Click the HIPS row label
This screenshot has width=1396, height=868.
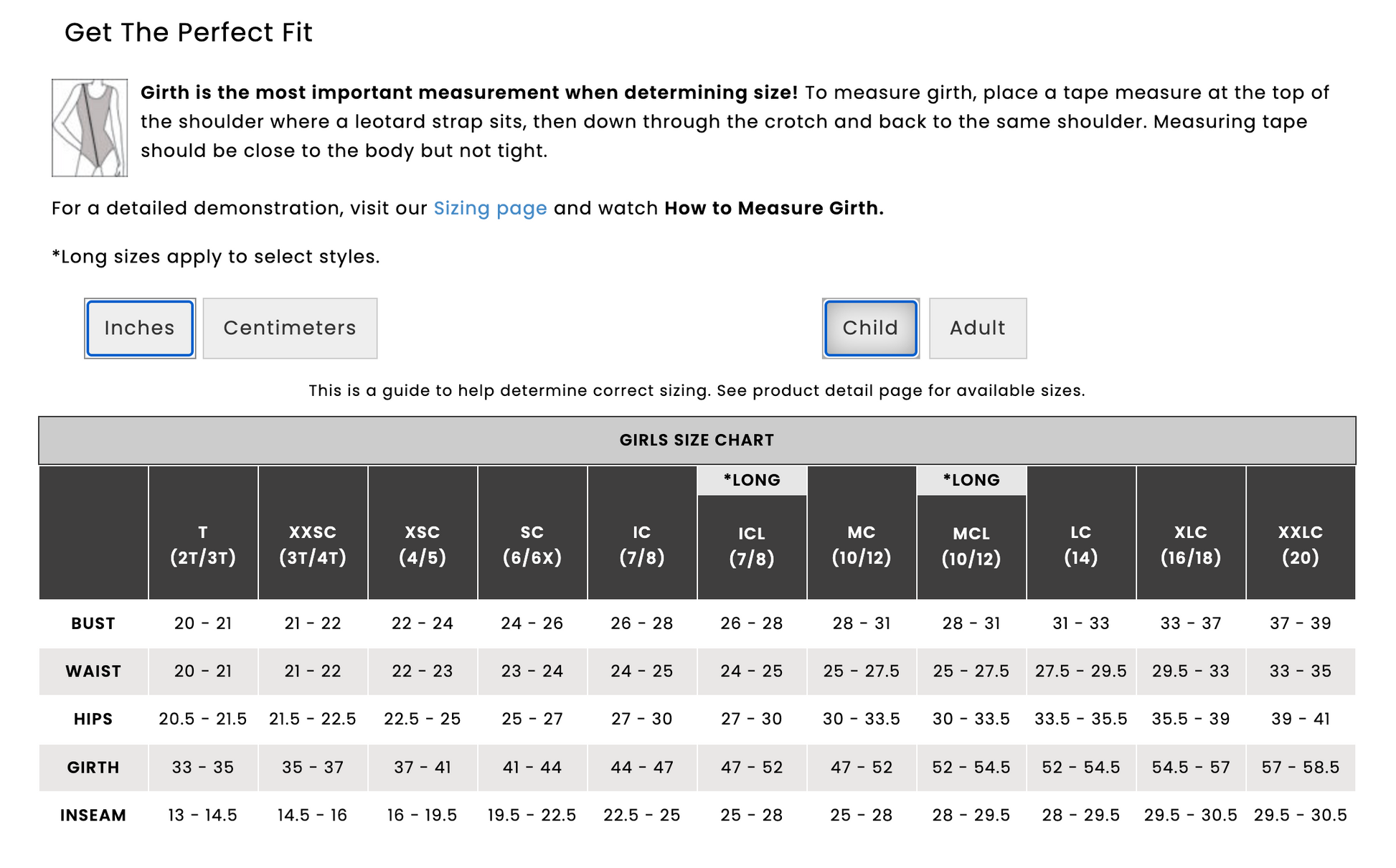(x=93, y=720)
